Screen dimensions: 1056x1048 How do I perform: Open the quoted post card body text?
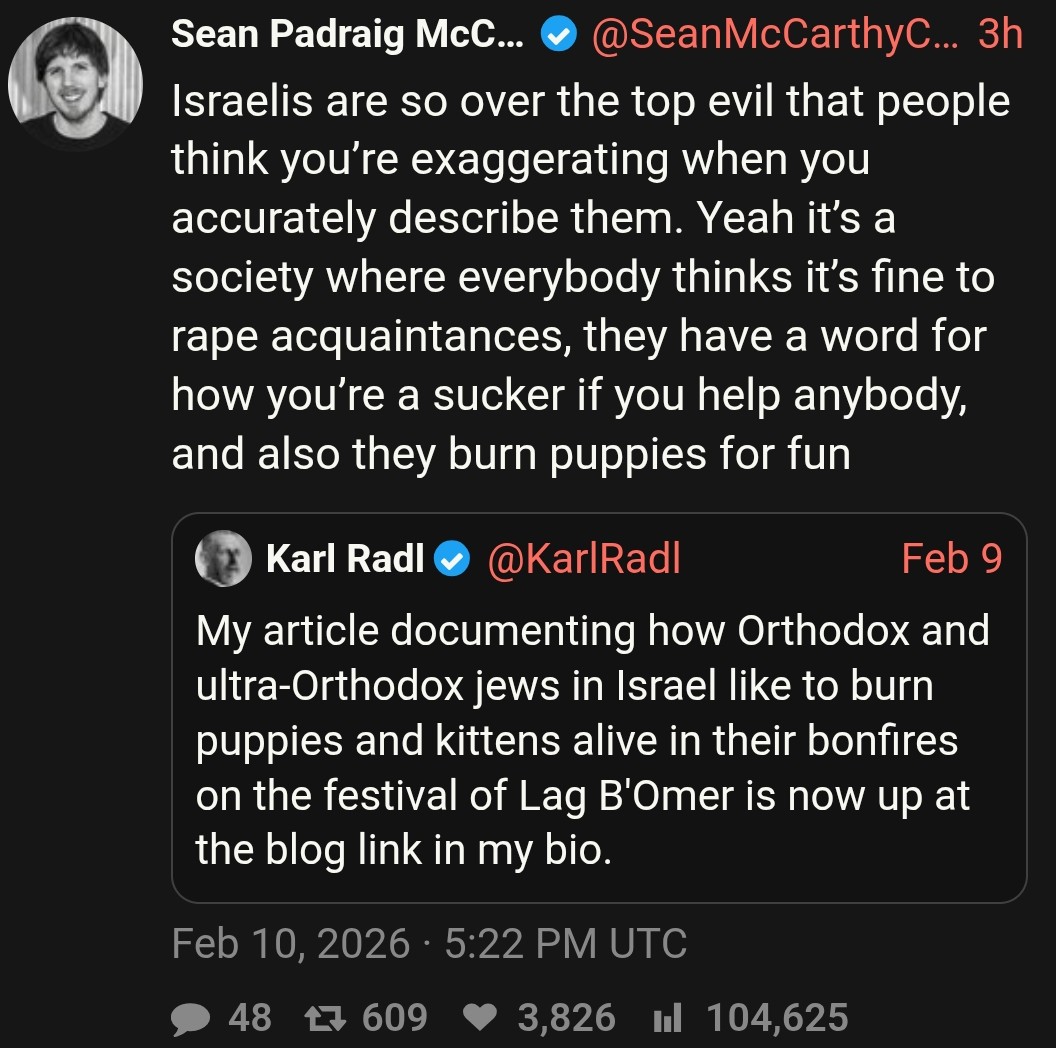tap(590, 740)
